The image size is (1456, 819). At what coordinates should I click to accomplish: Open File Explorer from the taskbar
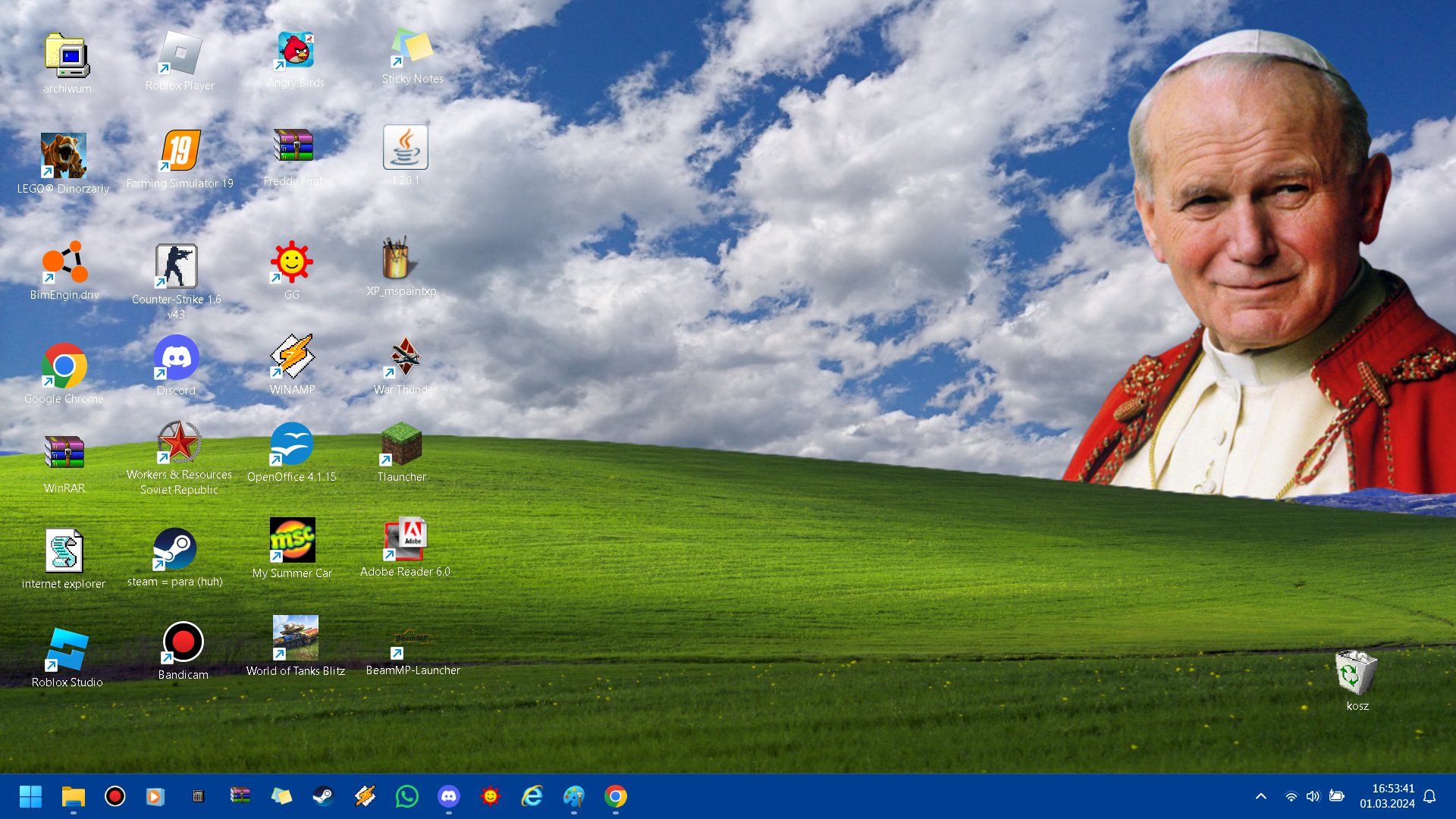(74, 796)
